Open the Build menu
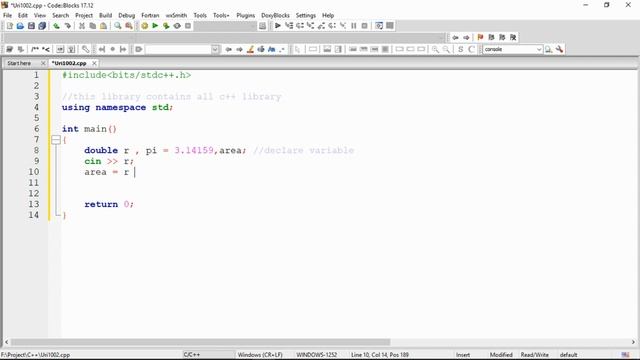This screenshot has height=360, width=640. (105, 16)
